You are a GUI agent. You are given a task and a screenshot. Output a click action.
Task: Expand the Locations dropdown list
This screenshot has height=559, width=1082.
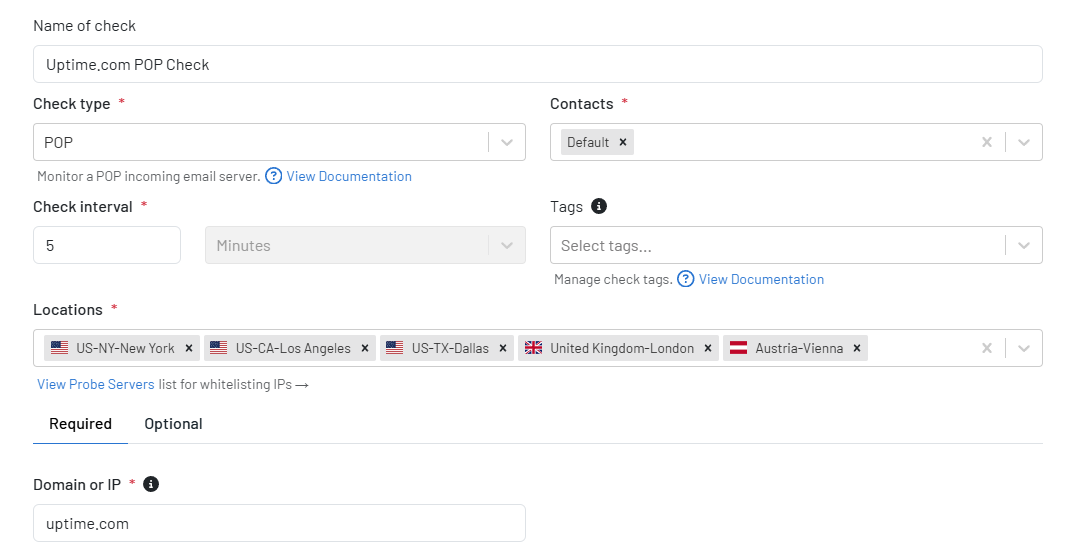[1024, 349]
